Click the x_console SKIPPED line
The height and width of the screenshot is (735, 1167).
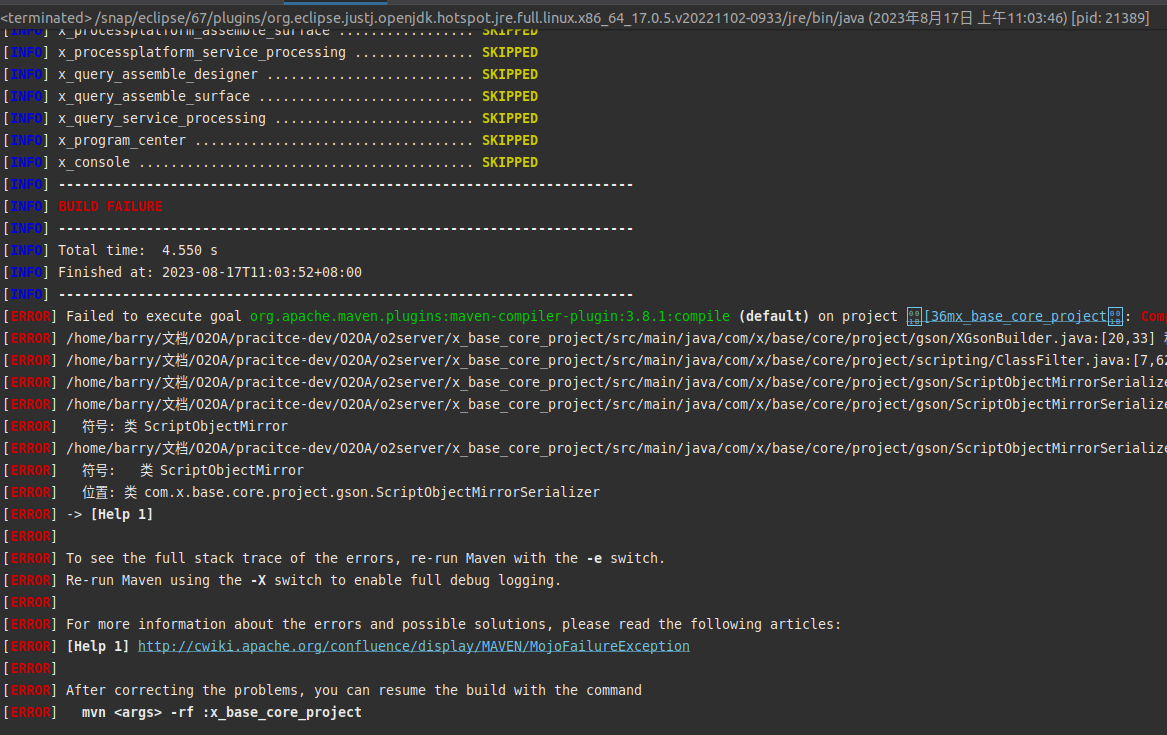pyautogui.click(x=297, y=162)
